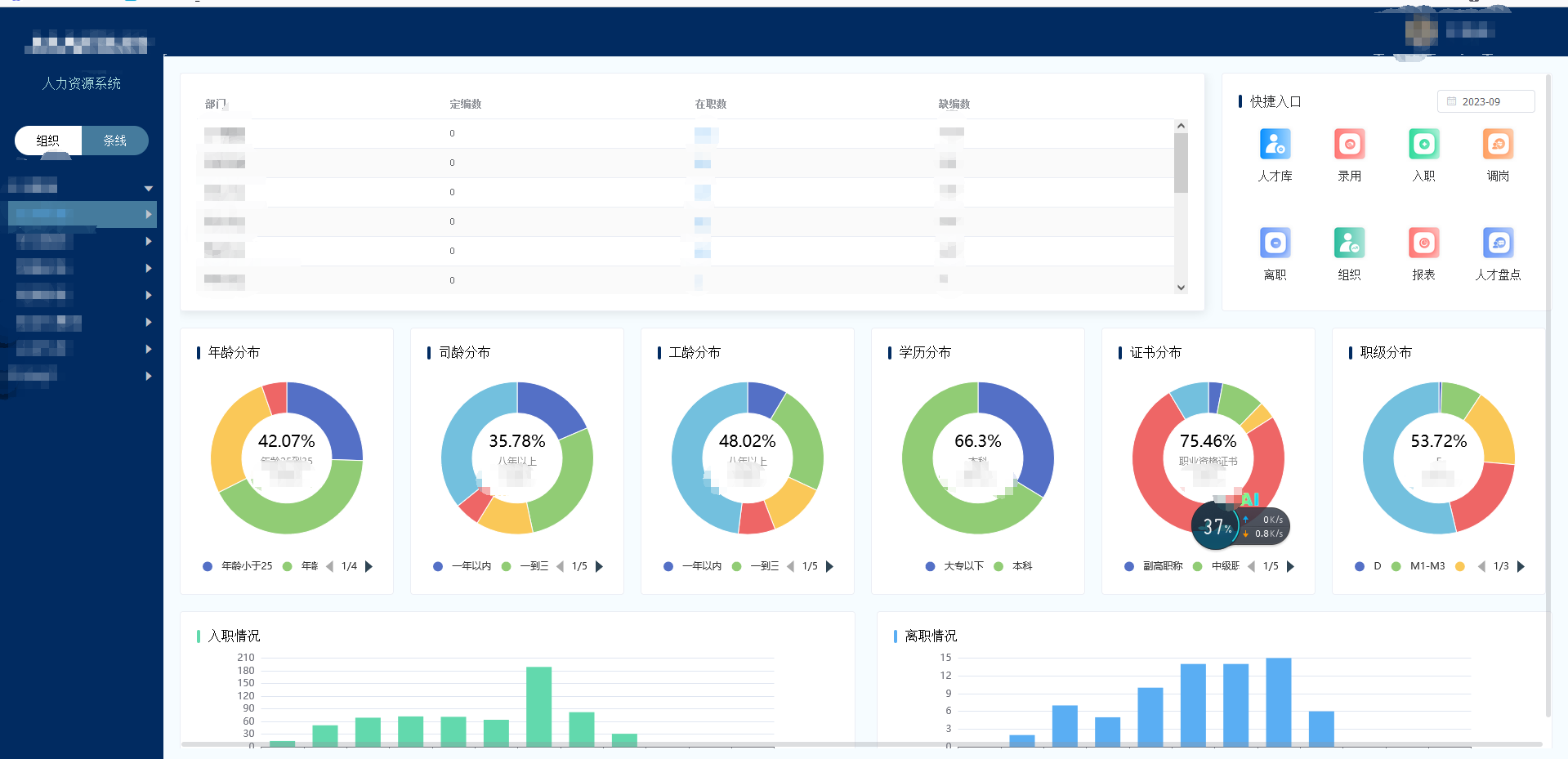
Task: Go to previous legend page in 职级分布
Action: tap(1481, 566)
